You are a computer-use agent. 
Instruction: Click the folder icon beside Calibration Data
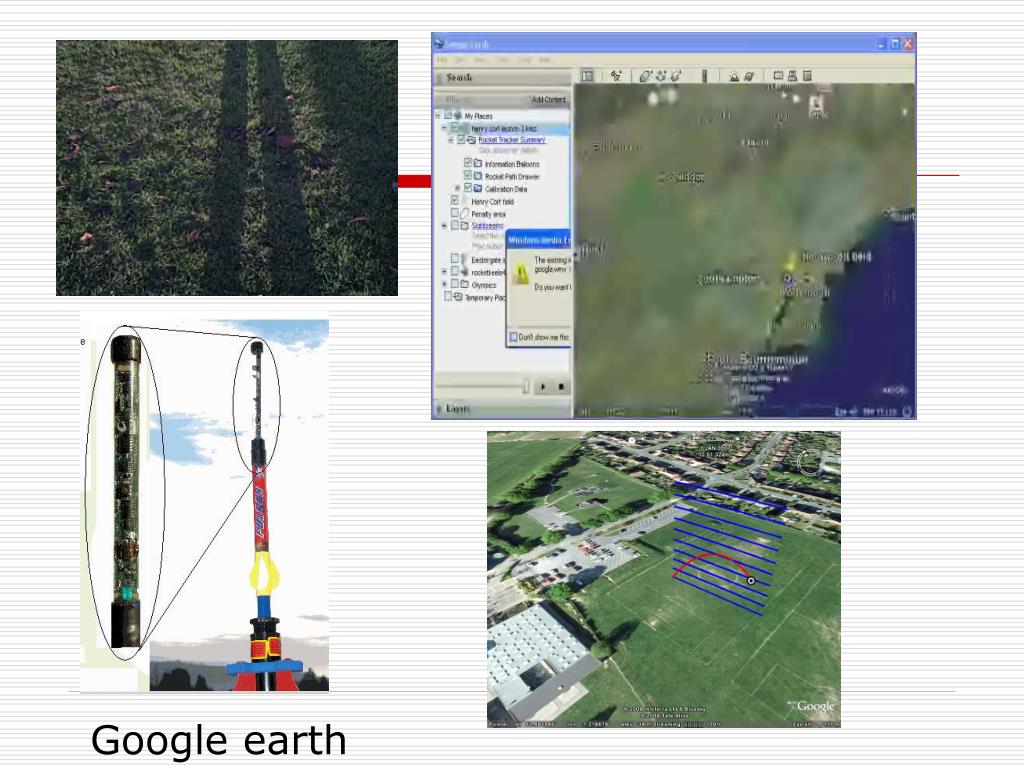point(477,188)
